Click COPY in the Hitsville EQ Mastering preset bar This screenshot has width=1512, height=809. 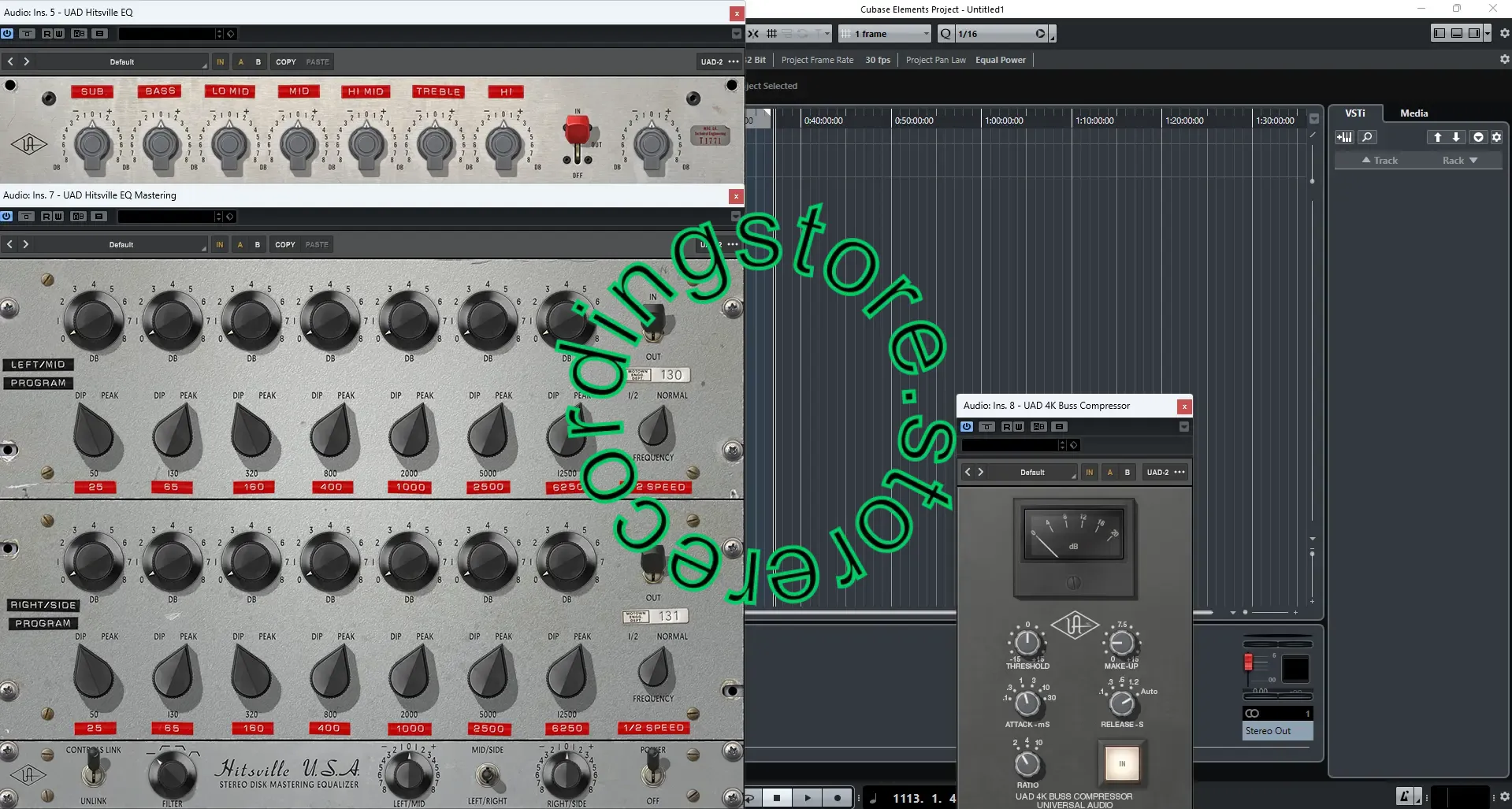285,244
